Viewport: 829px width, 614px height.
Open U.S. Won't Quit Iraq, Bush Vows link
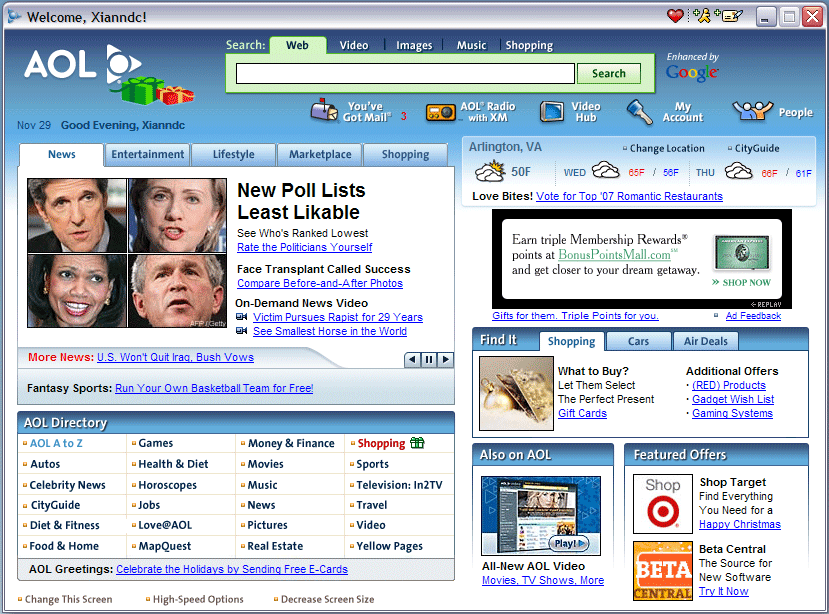tap(175, 357)
